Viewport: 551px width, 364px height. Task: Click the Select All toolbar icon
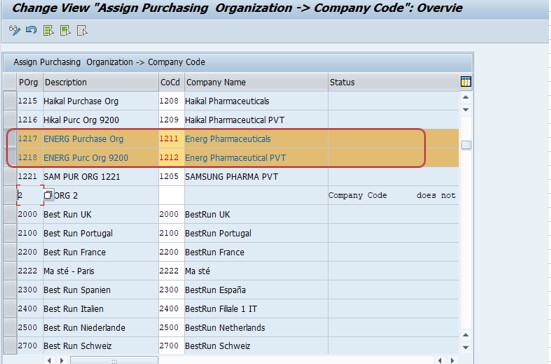tap(48, 31)
